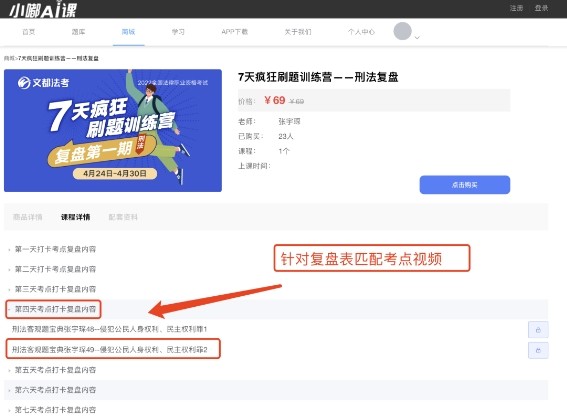This screenshot has height=416, width=567.
Task: Click the lock icon for lesson 张宇琛49
Action: point(538,350)
